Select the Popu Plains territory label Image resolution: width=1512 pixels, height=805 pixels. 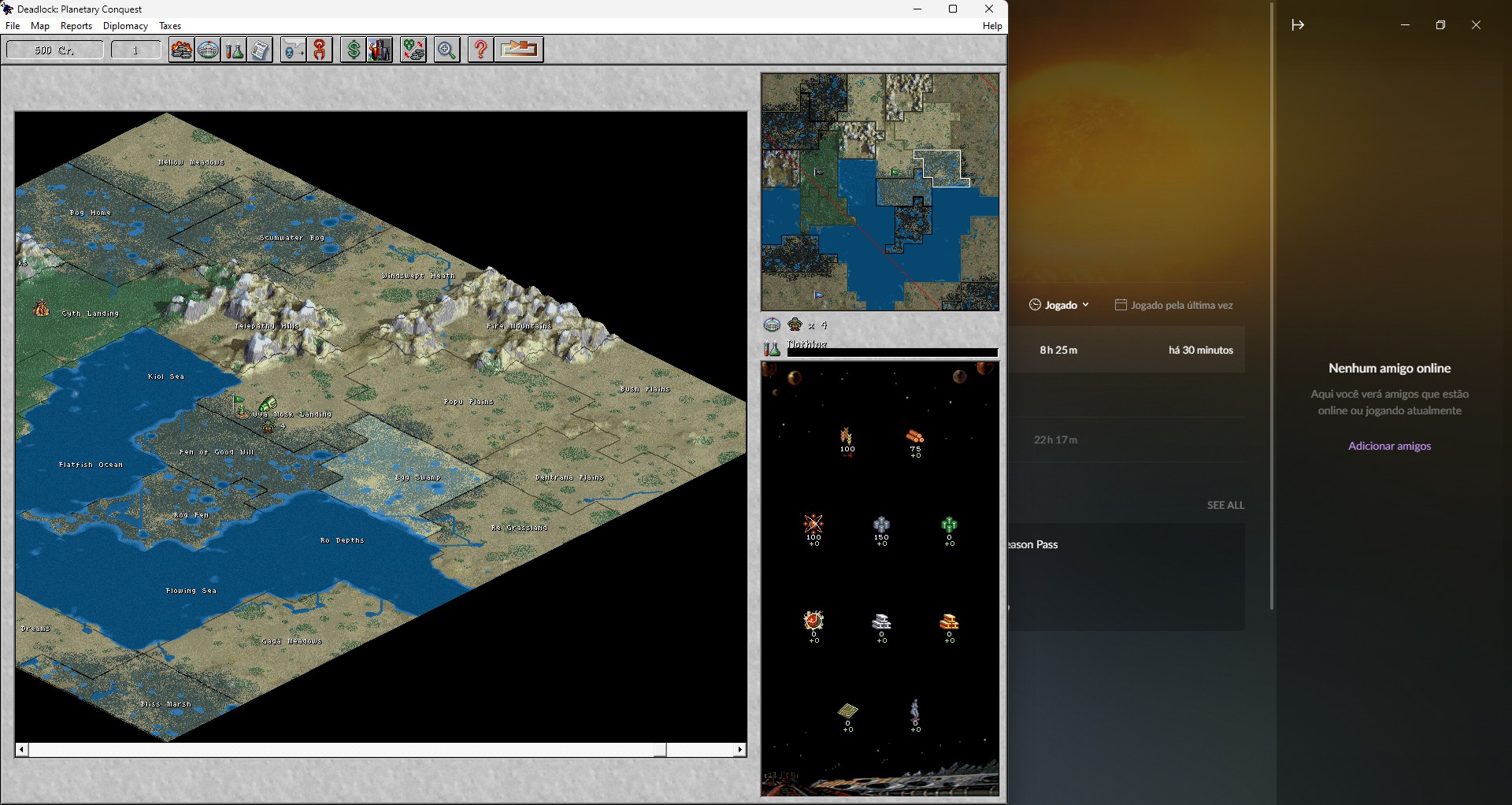coord(469,402)
